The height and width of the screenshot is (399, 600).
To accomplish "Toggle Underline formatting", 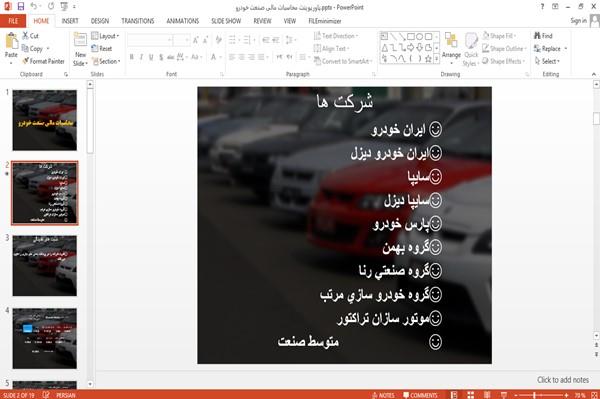I will coord(151,57).
